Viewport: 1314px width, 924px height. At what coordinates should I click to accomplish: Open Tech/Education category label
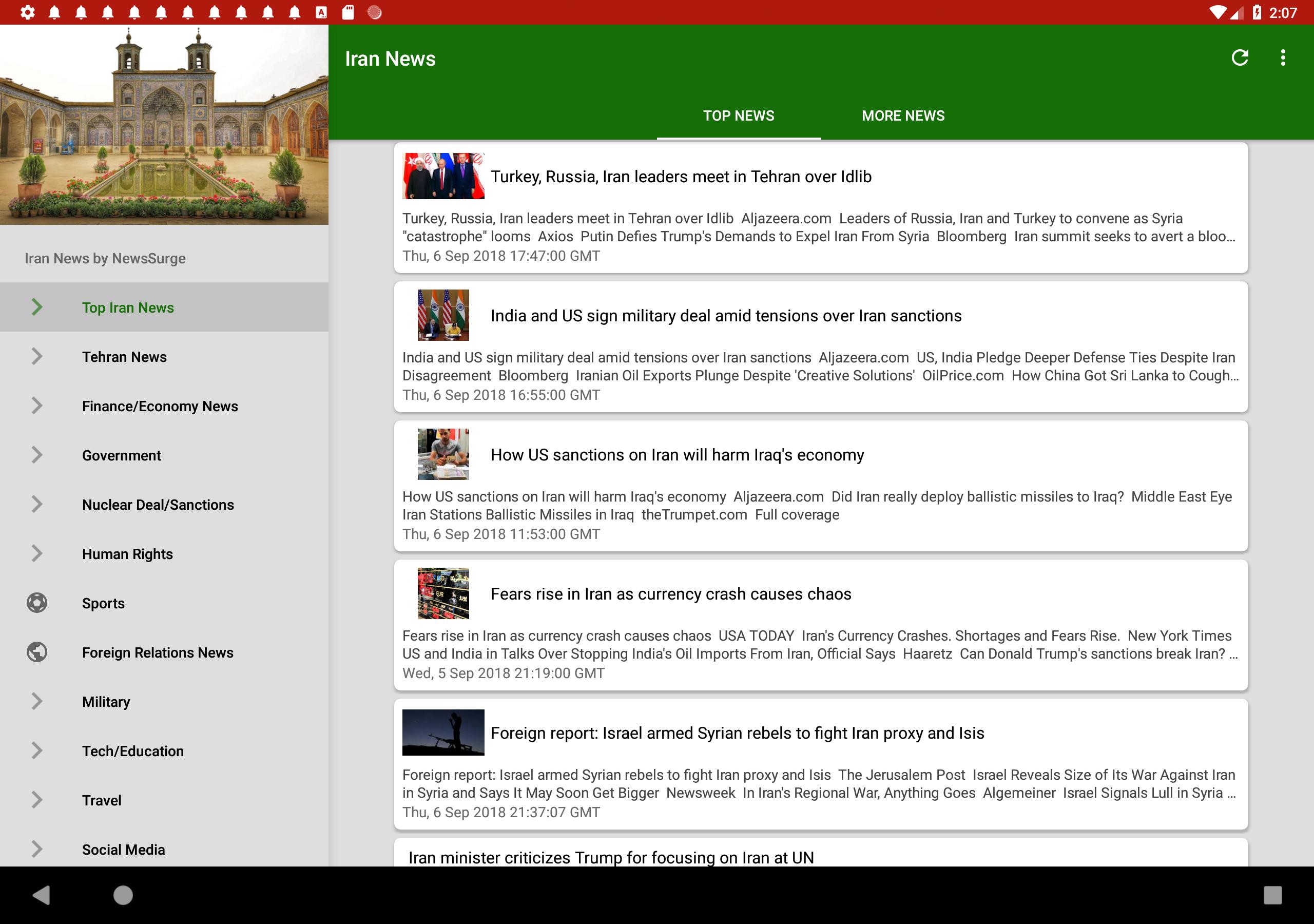click(x=133, y=751)
